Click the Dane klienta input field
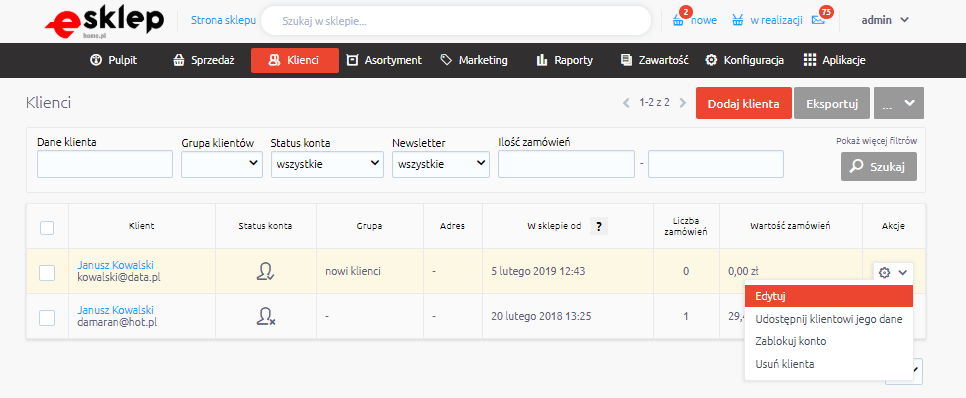 (105, 164)
